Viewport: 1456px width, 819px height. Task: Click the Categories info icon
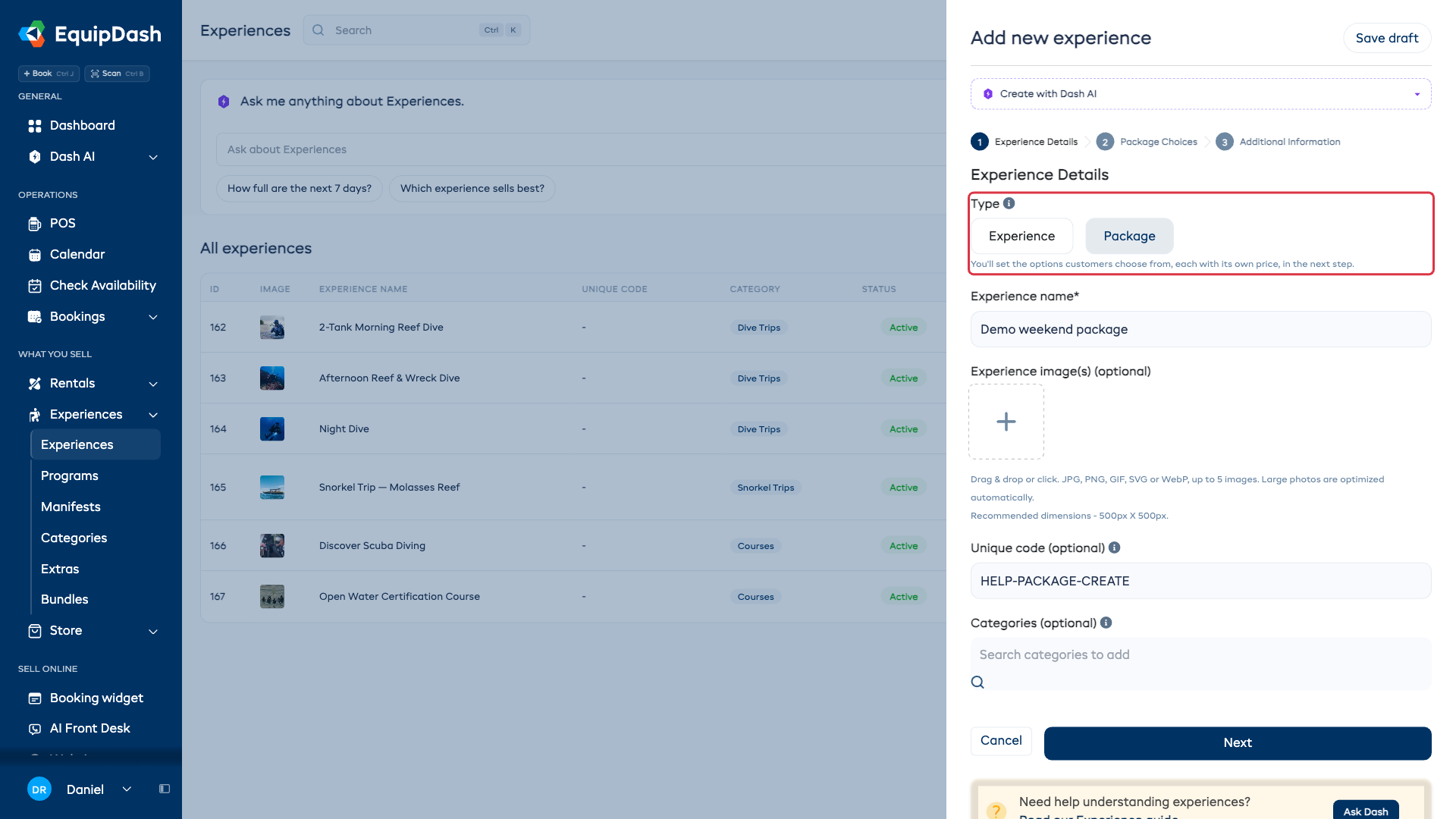coord(1106,623)
